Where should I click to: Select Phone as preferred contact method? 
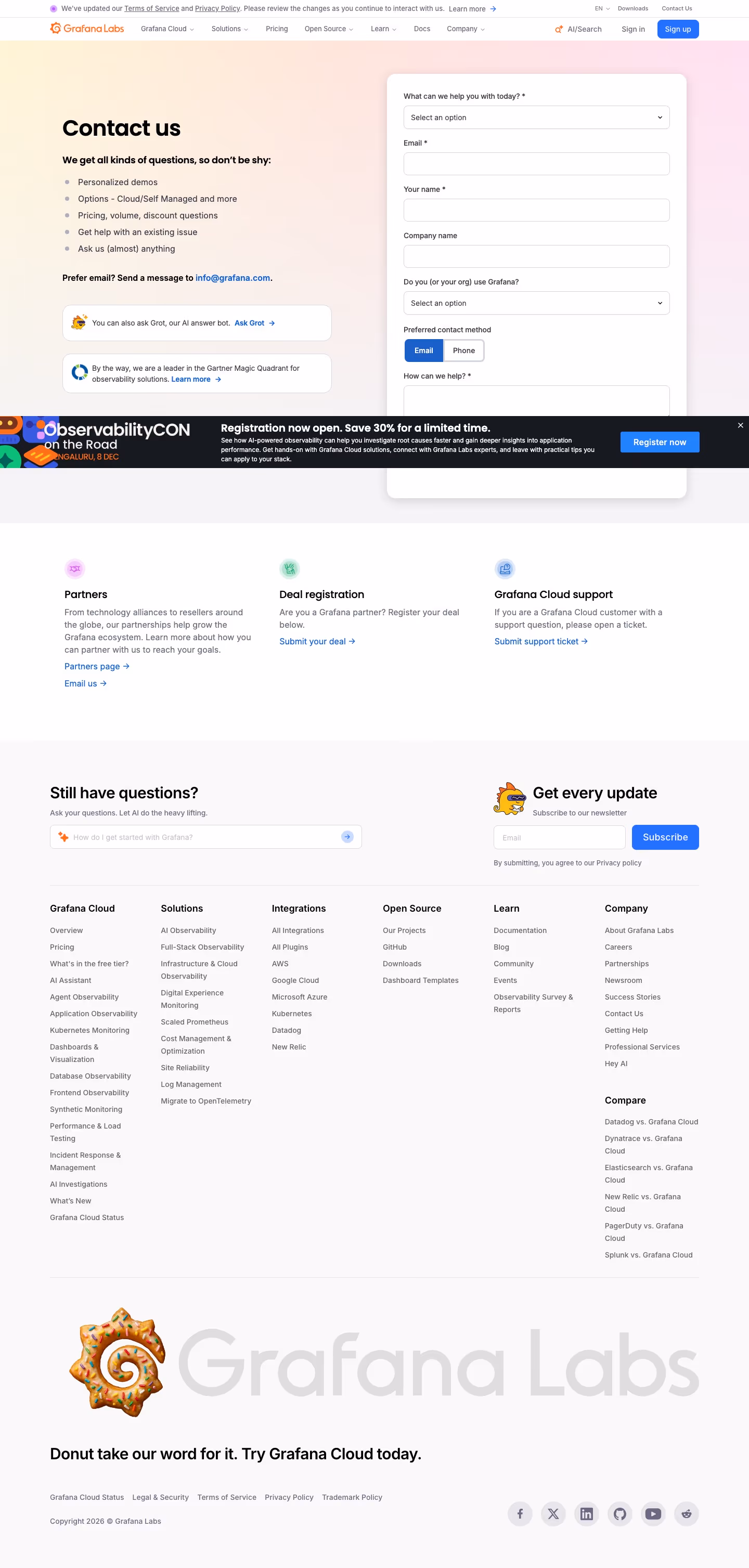click(x=463, y=351)
